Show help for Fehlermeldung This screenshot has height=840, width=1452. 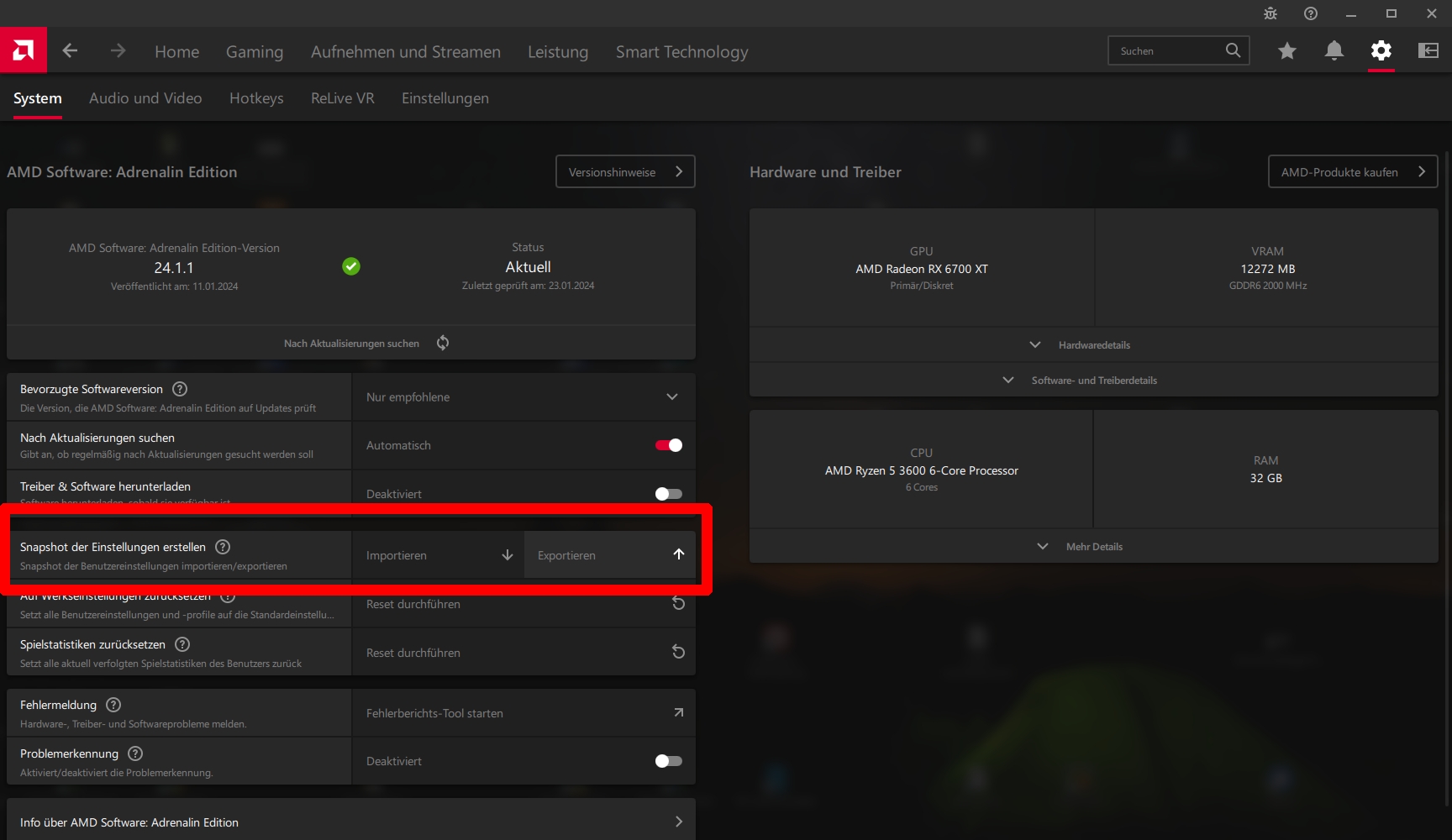tap(113, 705)
